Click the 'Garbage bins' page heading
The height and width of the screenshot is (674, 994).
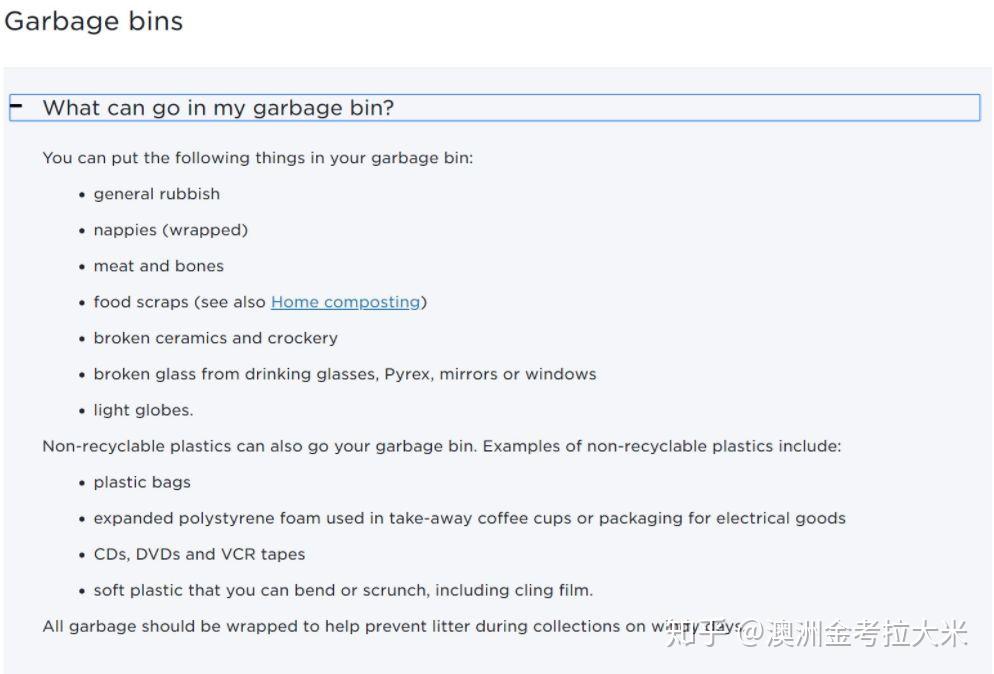[x=94, y=21]
